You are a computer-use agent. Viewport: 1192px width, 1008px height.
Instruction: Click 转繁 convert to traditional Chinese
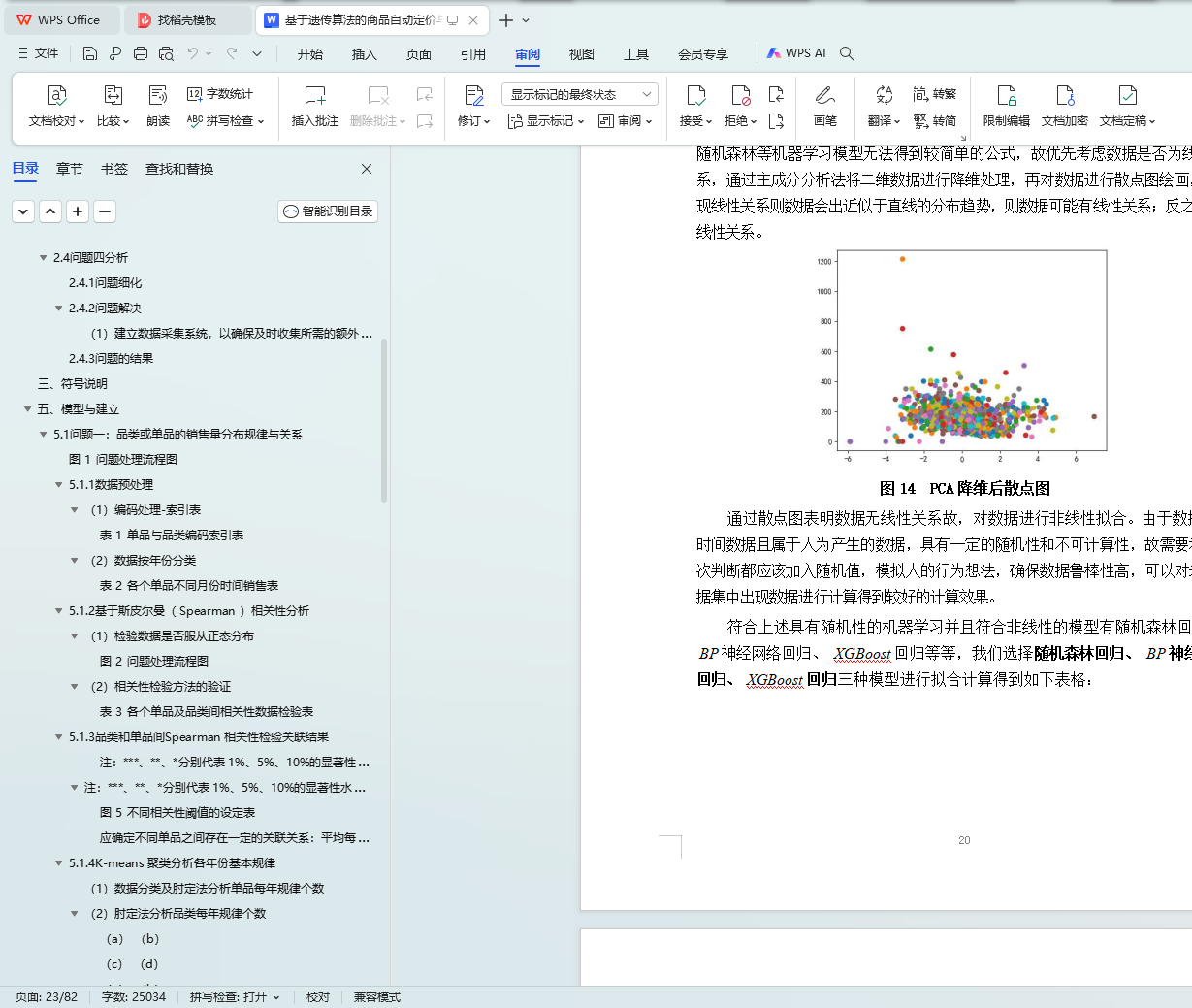[934, 94]
